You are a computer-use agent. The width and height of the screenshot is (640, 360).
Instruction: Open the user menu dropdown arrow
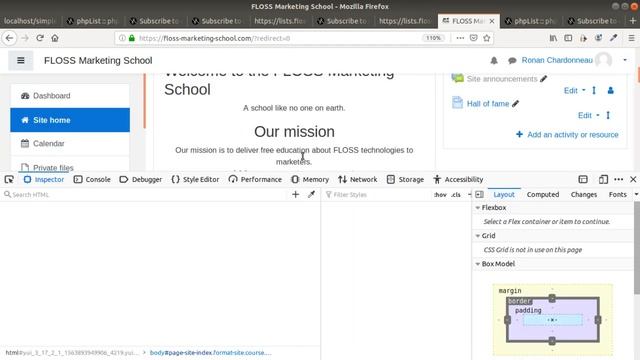pos(625,60)
